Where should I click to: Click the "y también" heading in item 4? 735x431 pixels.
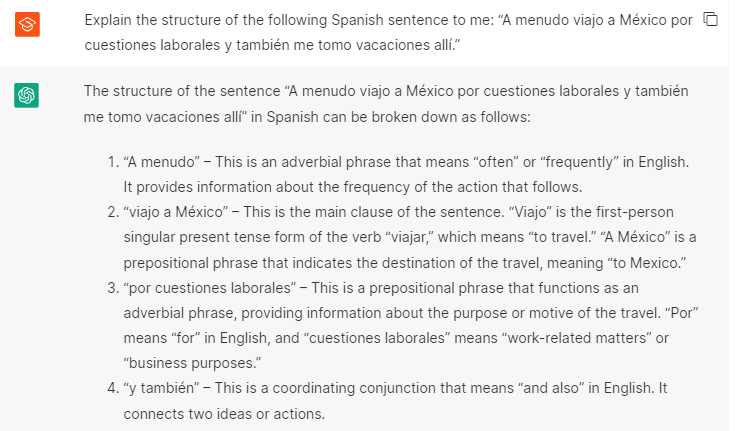pos(160,388)
